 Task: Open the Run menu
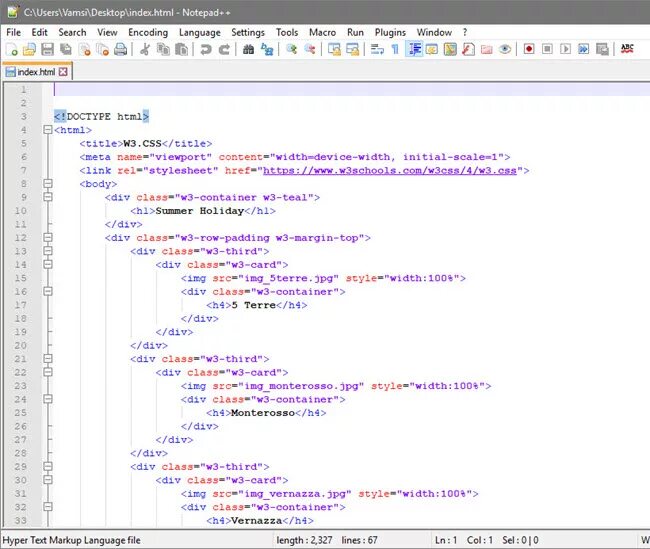pyautogui.click(x=355, y=32)
